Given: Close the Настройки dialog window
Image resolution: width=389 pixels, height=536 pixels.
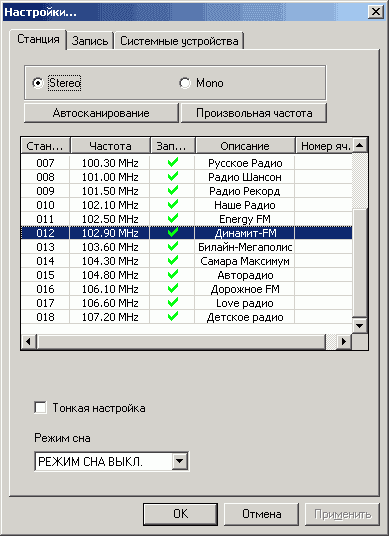Looking at the screenshot, I should pos(375,12).
